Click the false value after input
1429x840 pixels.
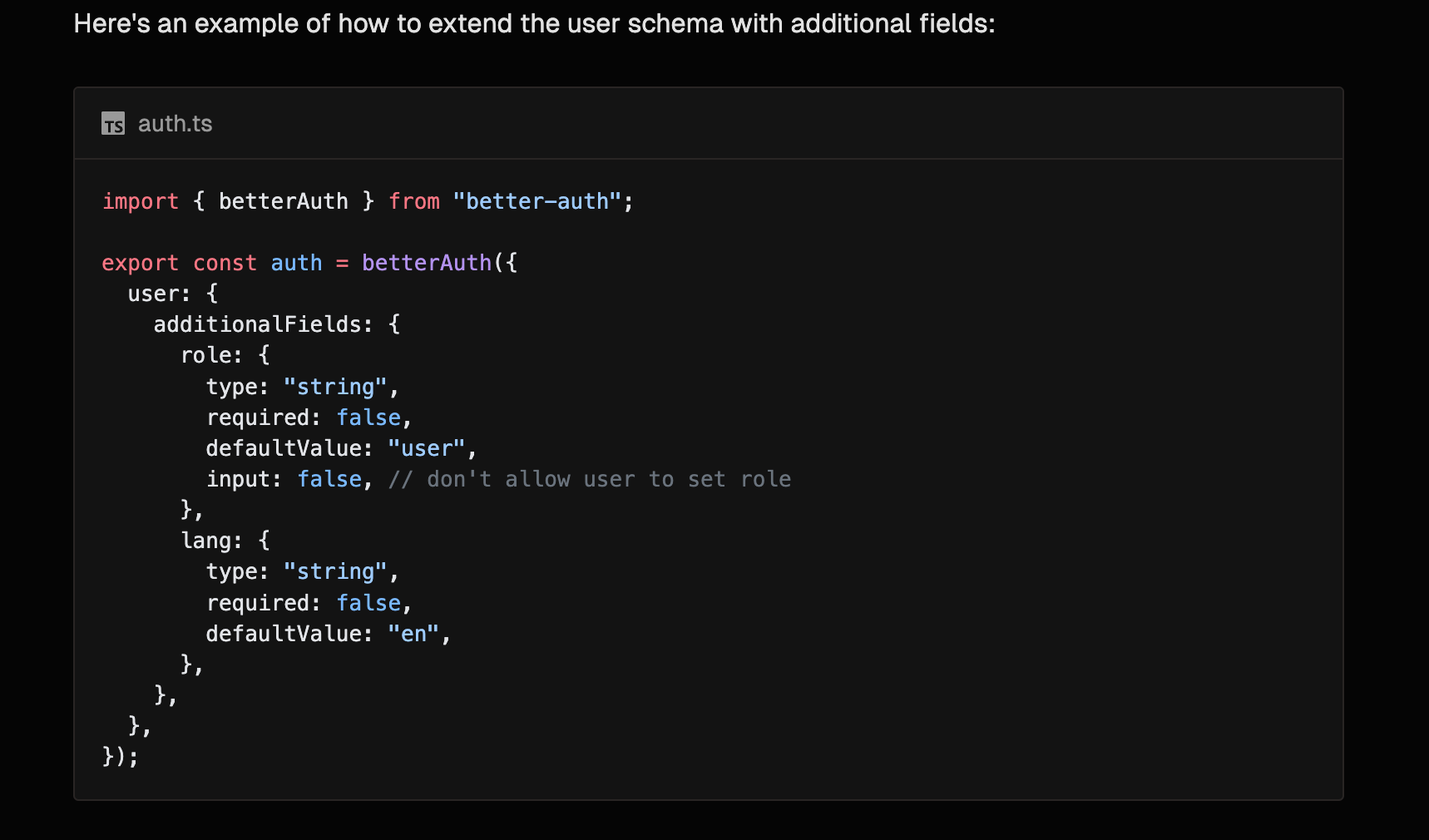click(329, 479)
